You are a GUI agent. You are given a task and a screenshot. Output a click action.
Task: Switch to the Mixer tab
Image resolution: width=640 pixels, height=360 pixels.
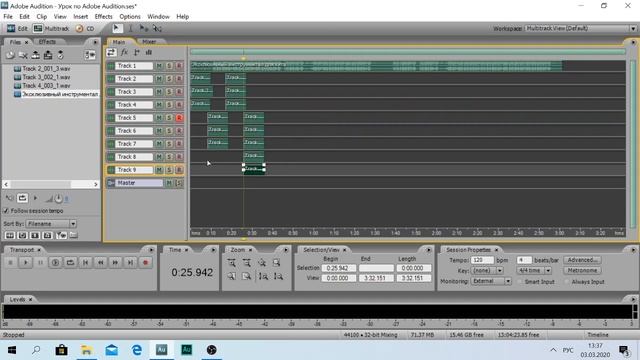(x=149, y=42)
